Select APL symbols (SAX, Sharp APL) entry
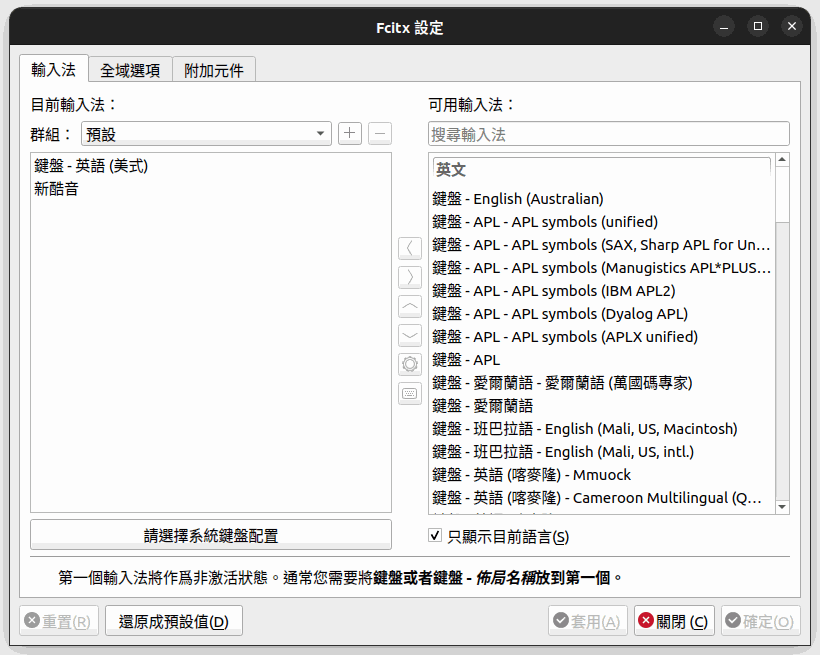Image resolution: width=820 pixels, height=655 pixels. coord(602,245)
